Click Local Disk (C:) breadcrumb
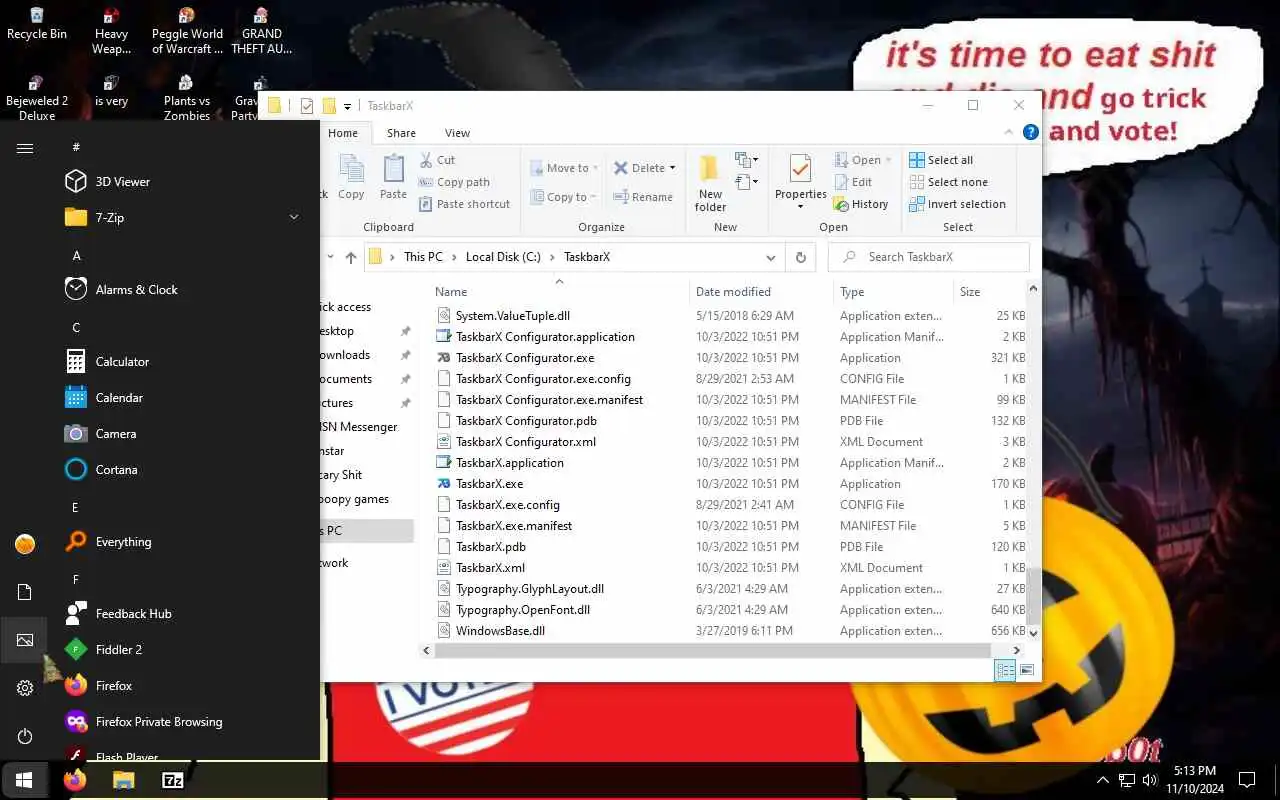The width and height of the screenshot is (1280, 800). 503,257
